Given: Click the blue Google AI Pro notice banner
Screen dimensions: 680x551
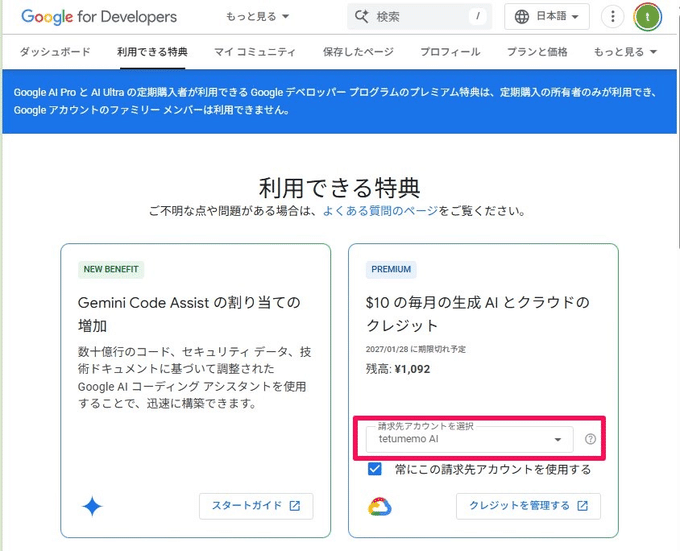Looking at the screenshot, I should 339,101.
